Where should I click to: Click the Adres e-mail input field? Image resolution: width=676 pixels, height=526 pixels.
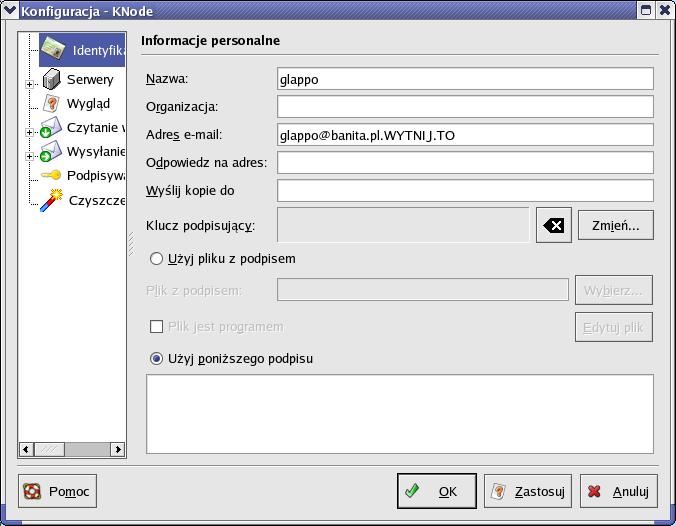465,134
